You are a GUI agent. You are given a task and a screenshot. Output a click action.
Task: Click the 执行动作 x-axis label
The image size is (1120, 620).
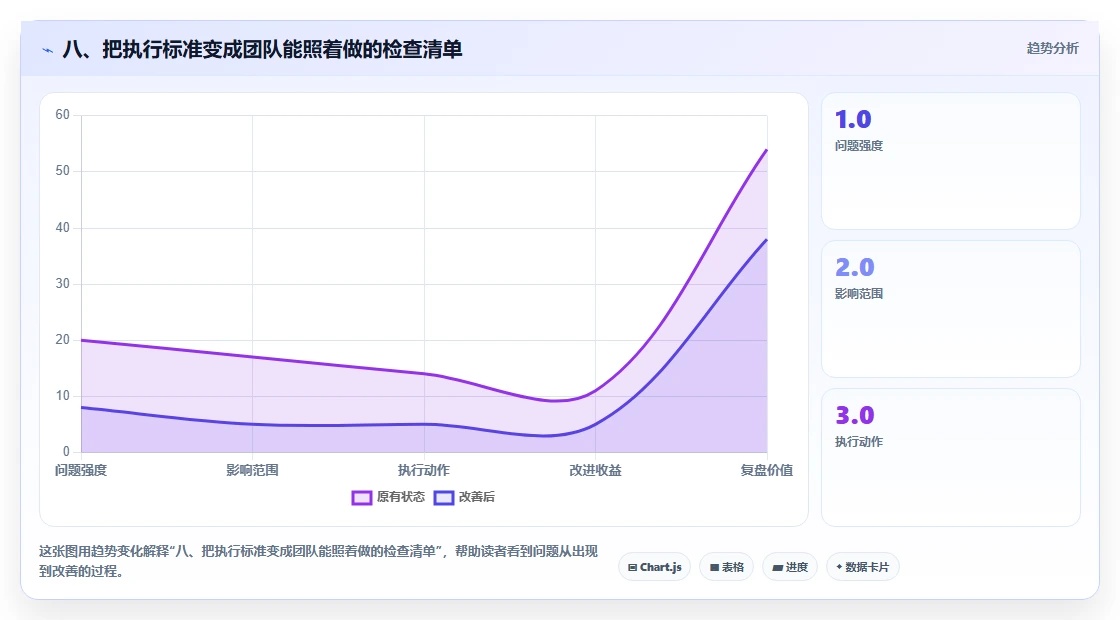point(424,470)
